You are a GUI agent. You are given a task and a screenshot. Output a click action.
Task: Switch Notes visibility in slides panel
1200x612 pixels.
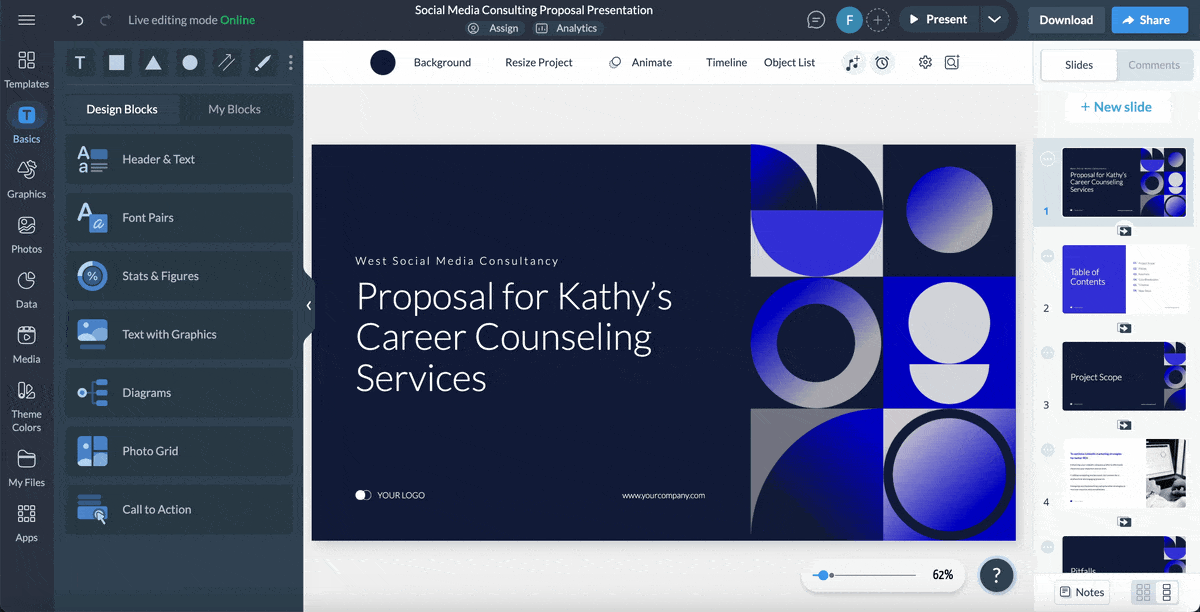coord(1081,591)
